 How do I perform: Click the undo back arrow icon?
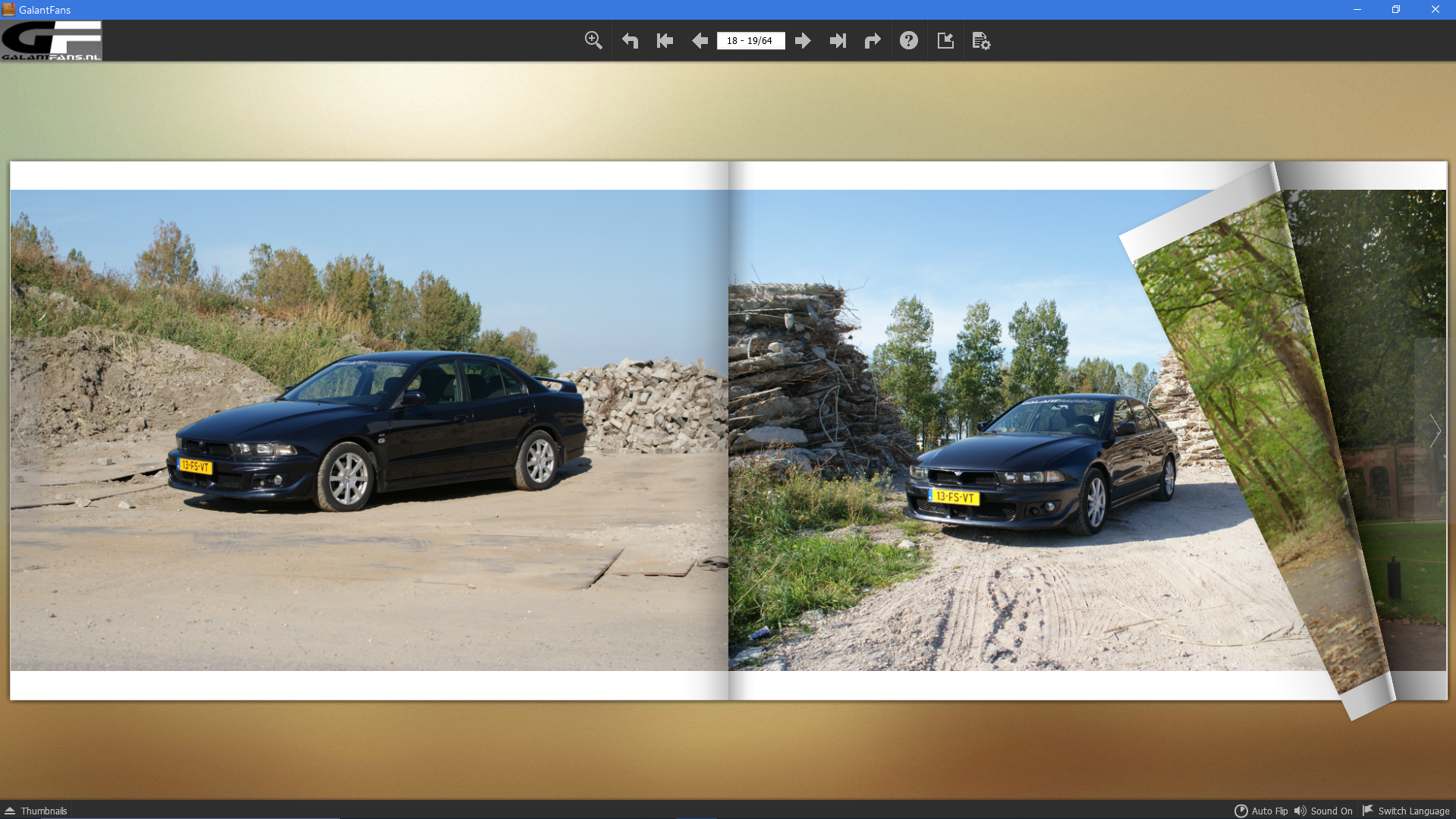[x=630, y=41]
